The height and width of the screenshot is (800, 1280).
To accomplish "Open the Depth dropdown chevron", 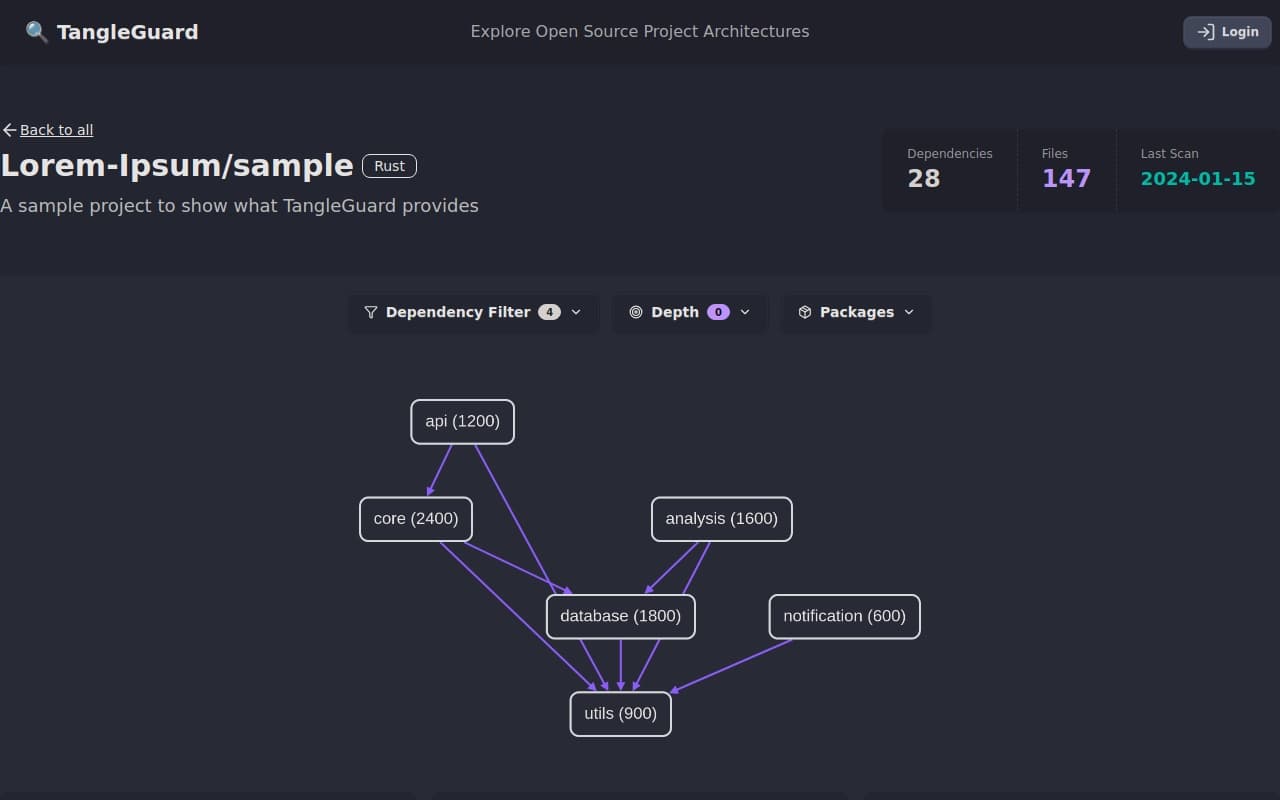I will (745, 312).
